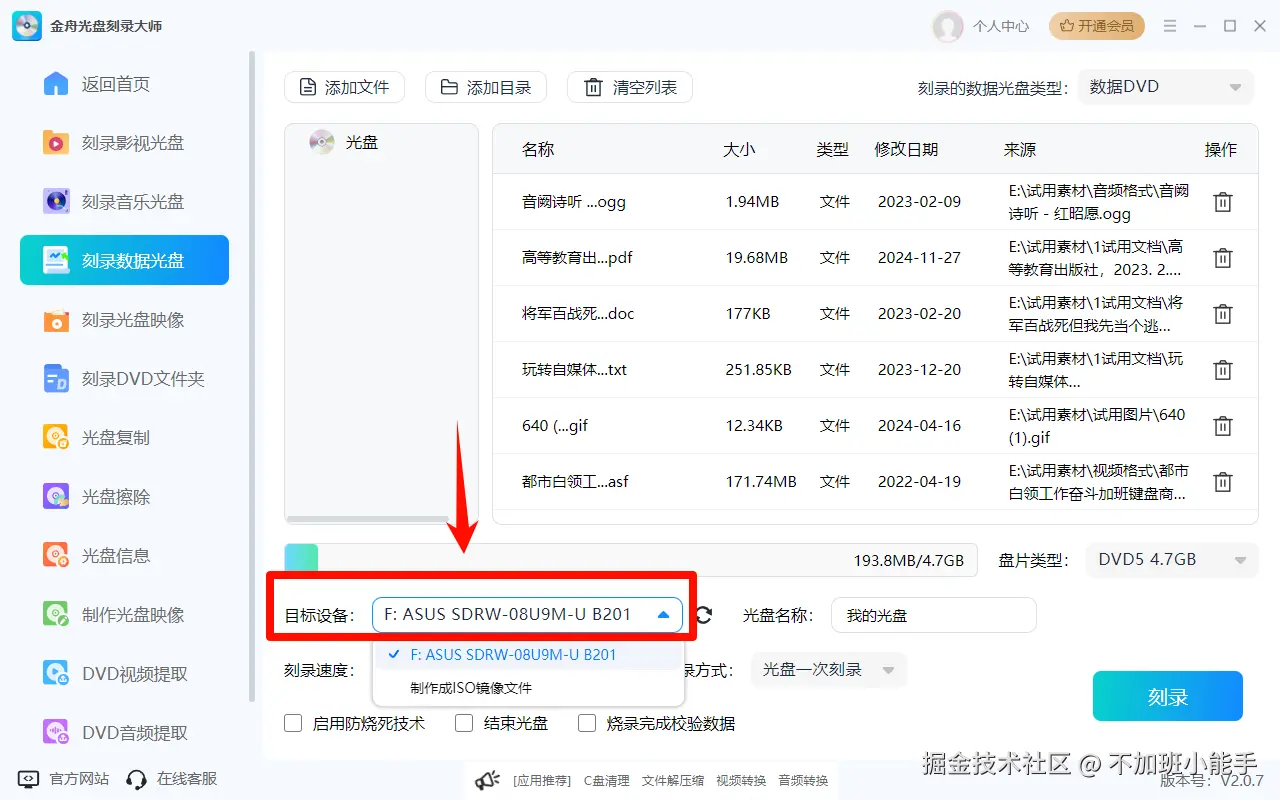Click the app logo in title bar

pyautogui.click(x=27, y=26)
